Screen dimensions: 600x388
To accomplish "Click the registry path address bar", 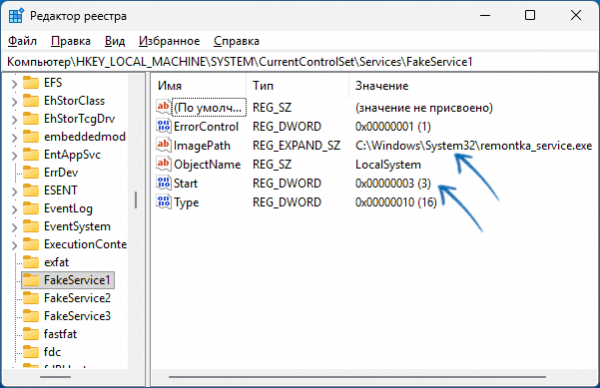I will (300, 62).
